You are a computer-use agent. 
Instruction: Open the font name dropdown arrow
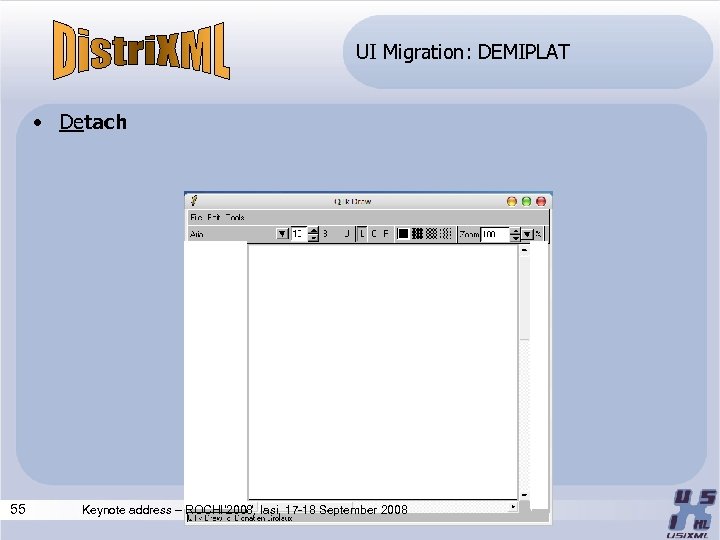click(282, 234)
